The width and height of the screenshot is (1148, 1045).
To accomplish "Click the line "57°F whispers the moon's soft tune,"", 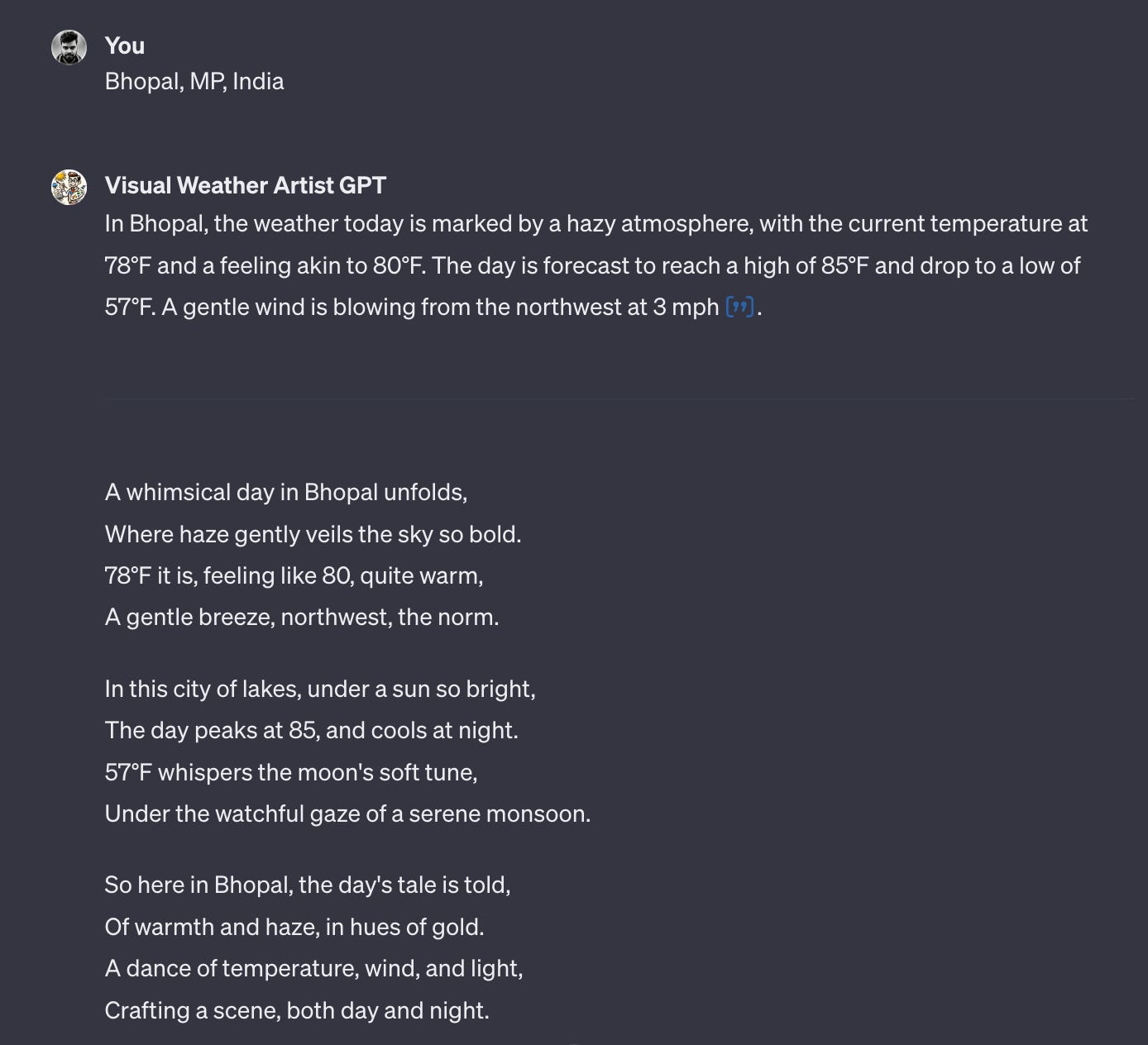I will point(291,772).
